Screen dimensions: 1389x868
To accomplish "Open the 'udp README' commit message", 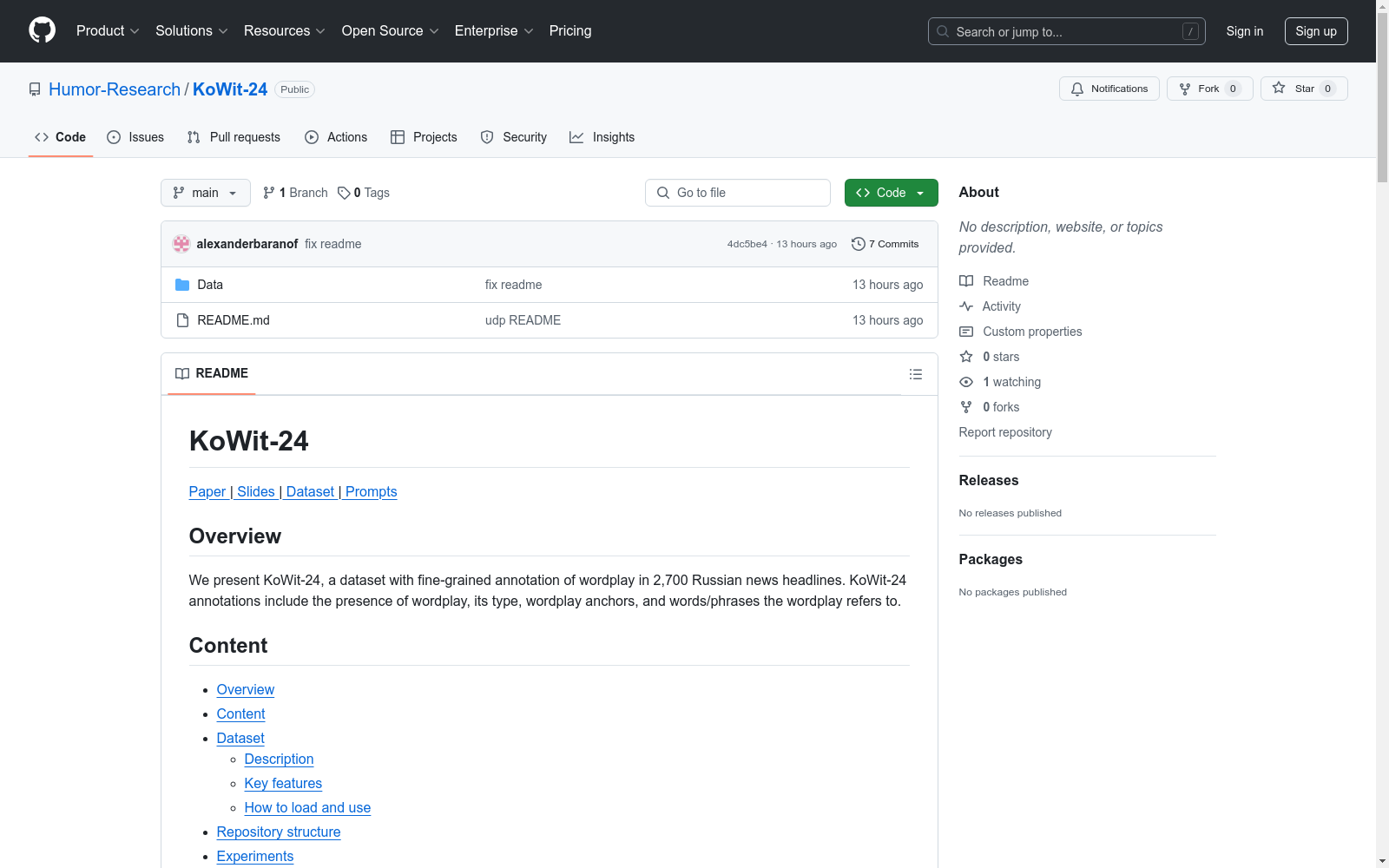I will pyautogui.click(x=523, y=320).
